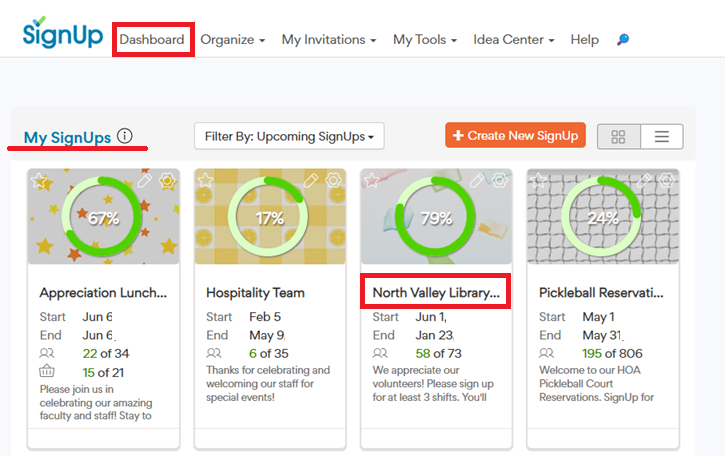725x456 pixels.
Task: Click '6 of 35' participant count
Action: (x=269, y=354)
